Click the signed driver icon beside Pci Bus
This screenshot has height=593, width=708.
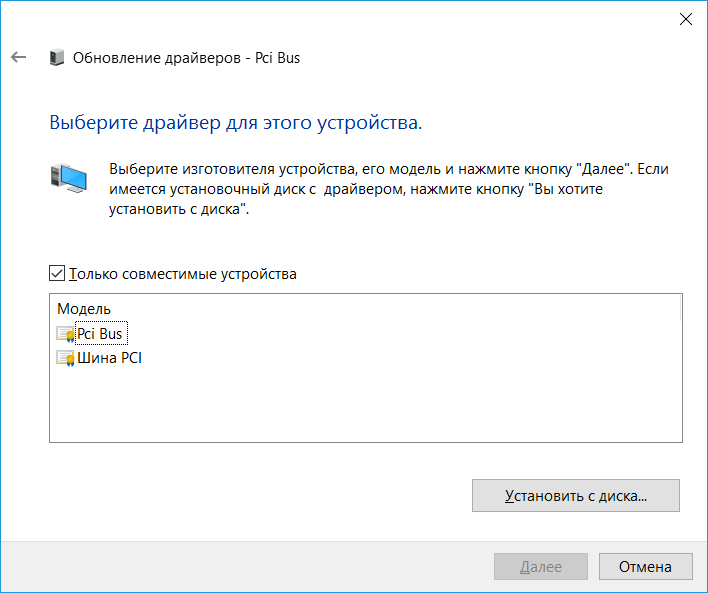pos(66,334)
